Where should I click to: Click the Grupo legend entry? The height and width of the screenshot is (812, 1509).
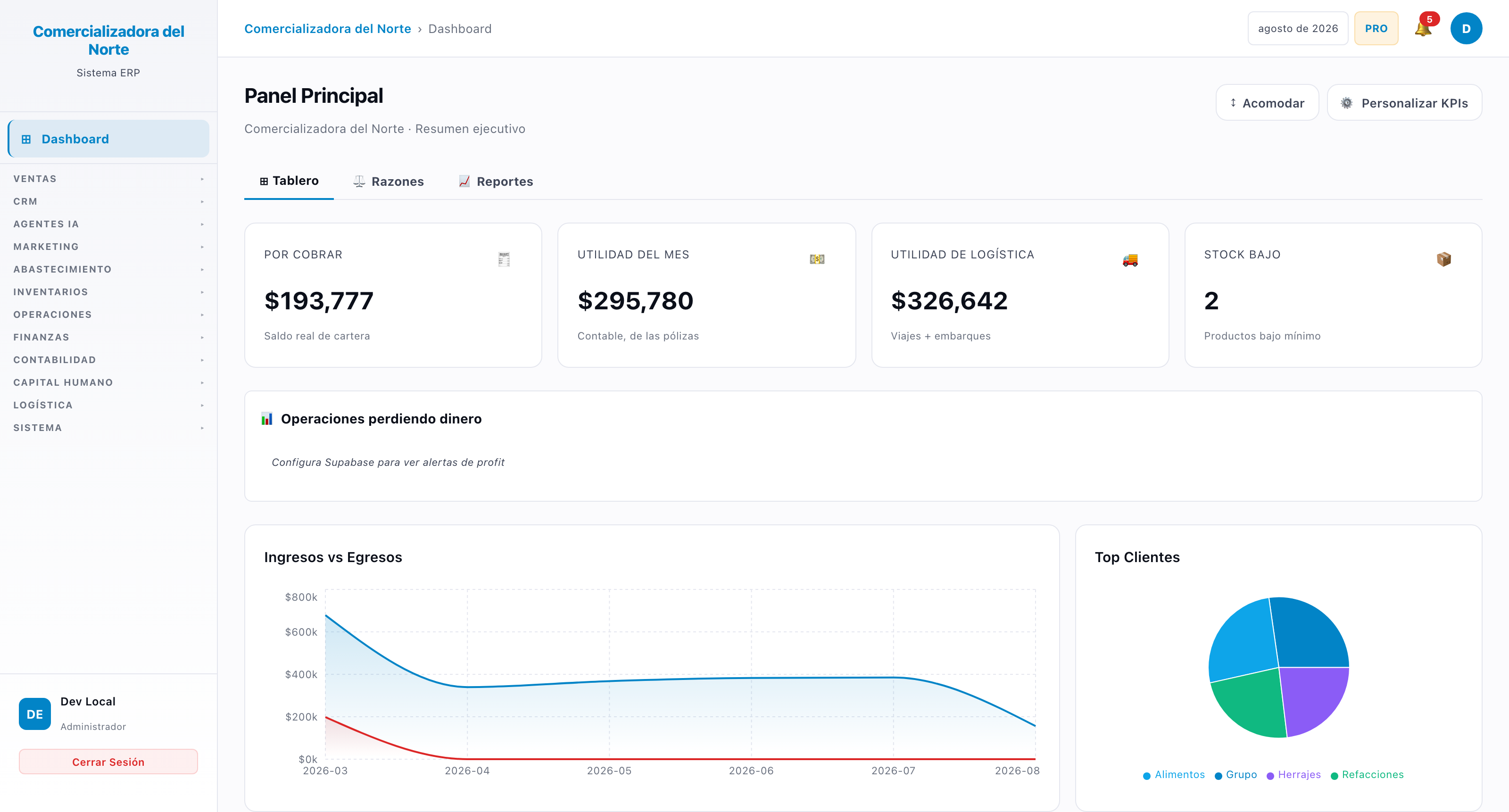click(x=1235, y=774)
